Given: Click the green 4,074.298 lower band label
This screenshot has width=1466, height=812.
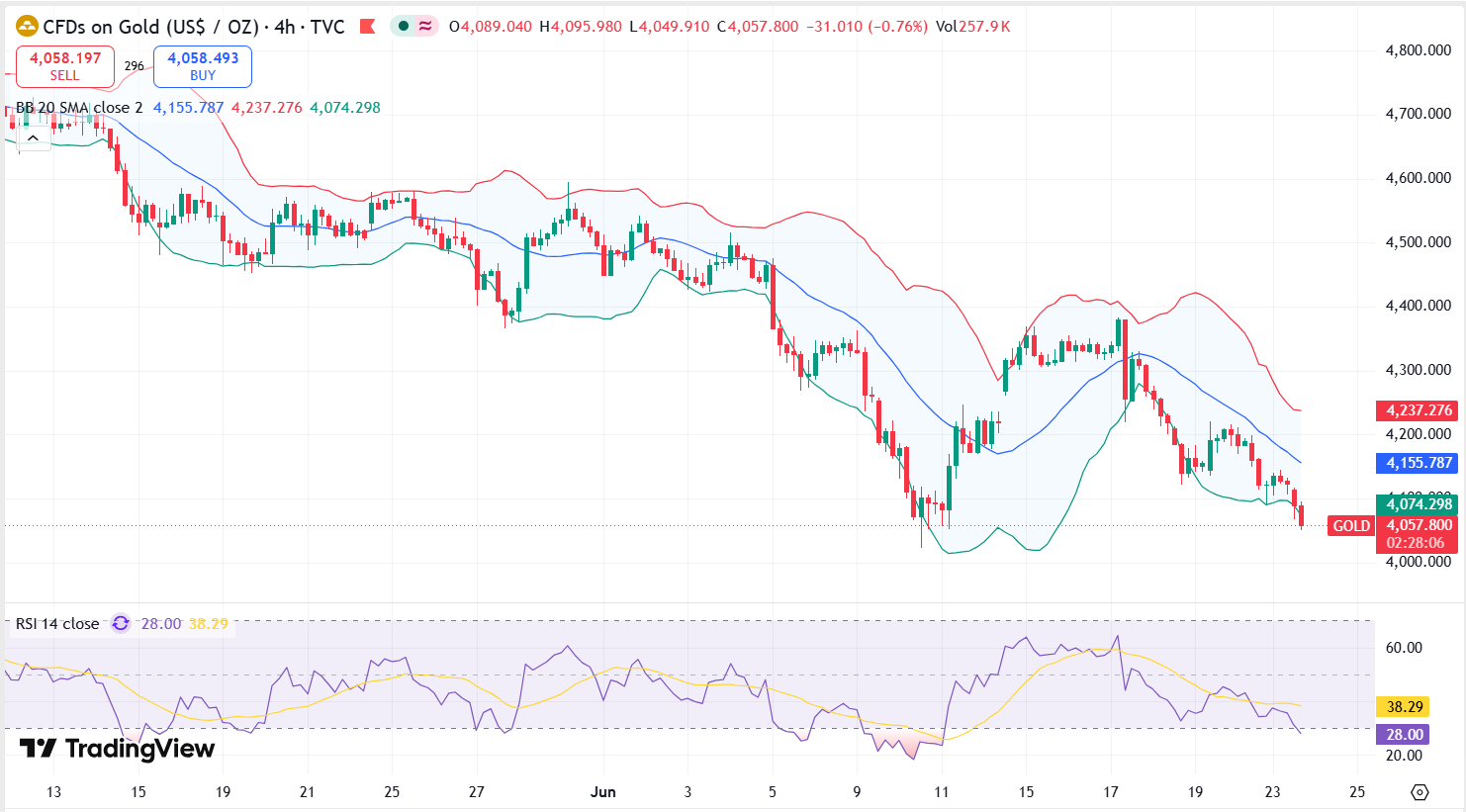Looking at the screenshot, I should pos(1419,504).
